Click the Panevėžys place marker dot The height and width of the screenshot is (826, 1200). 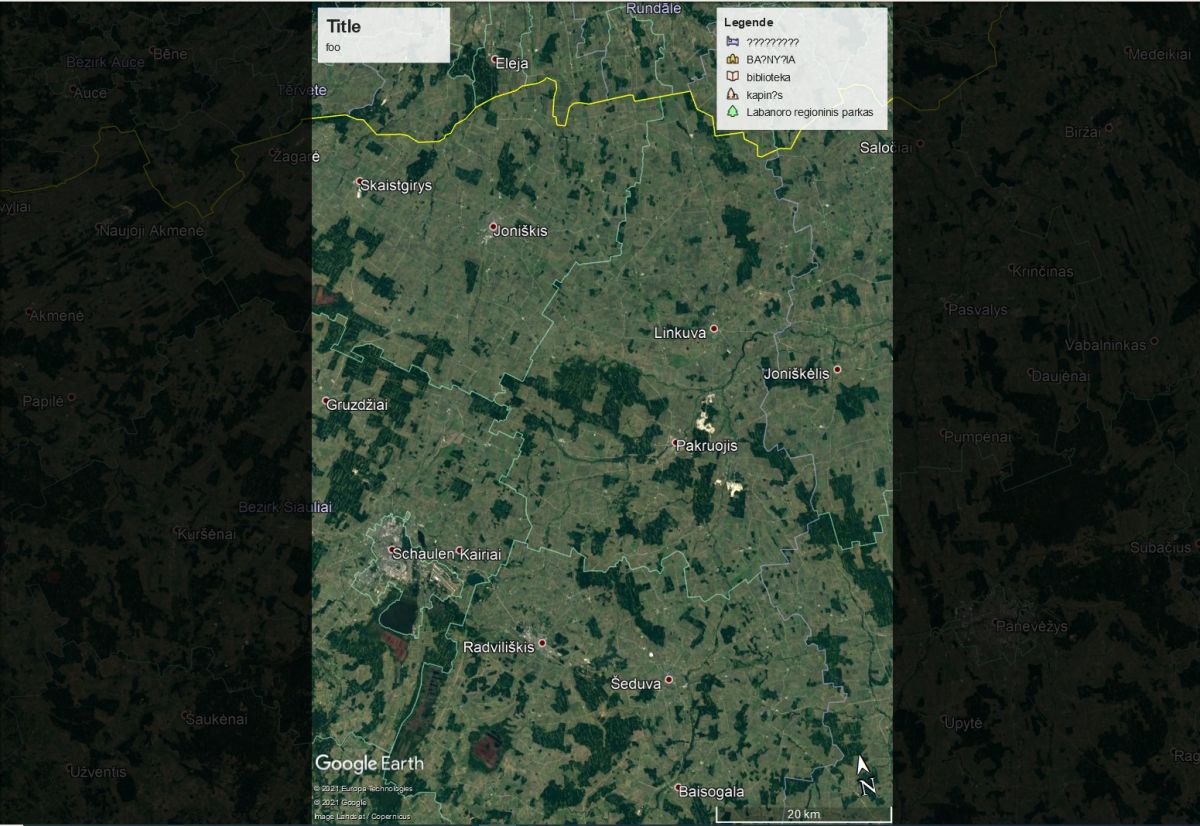point(995,624)
